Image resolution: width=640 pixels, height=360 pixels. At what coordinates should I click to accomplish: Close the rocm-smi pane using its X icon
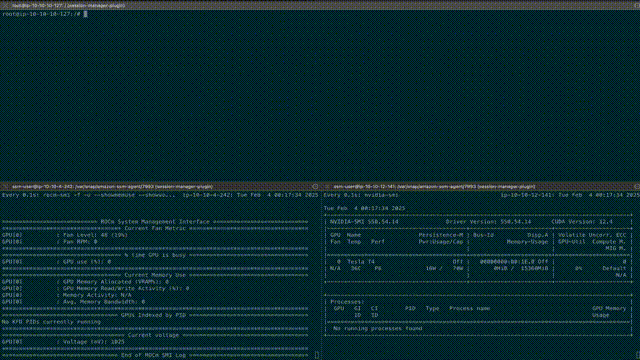click(5, 187)
